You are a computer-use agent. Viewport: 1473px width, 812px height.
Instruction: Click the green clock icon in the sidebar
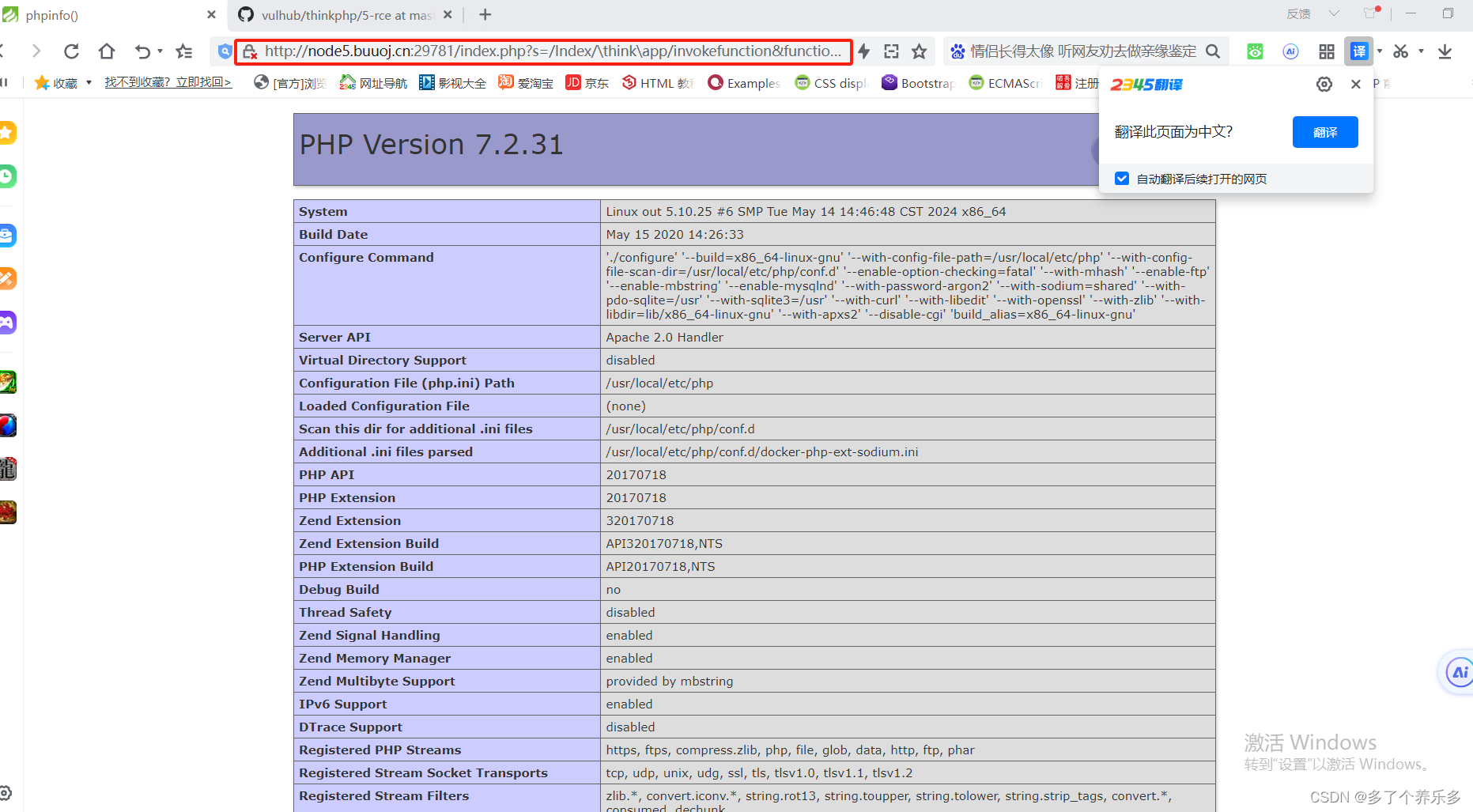[7, 176]
